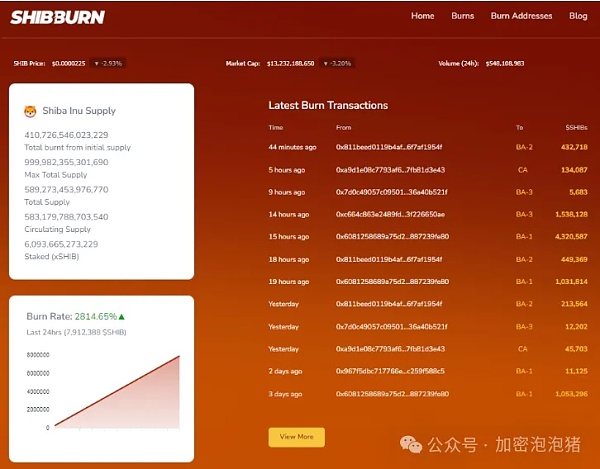Open address in the 44 minutes ago row
Viewport: 600px width, 469px height.
tap(389, 147)
